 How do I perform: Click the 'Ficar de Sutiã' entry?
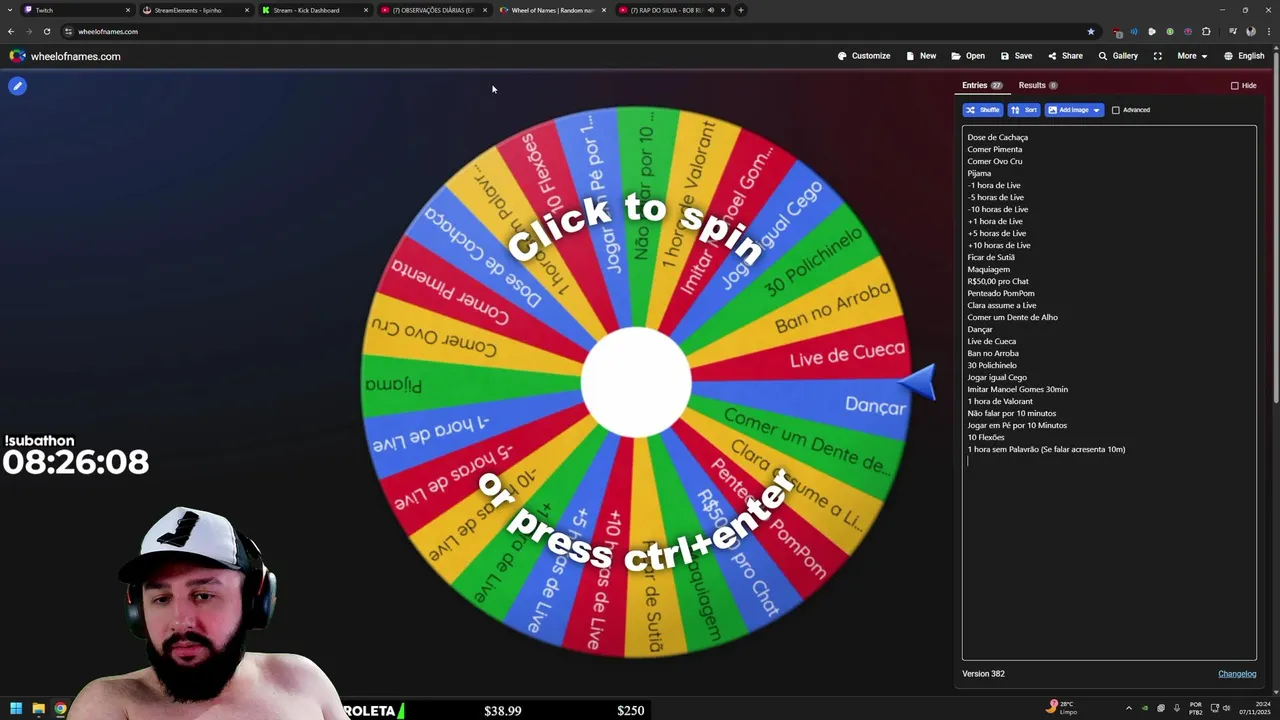[x=991, y=257]
